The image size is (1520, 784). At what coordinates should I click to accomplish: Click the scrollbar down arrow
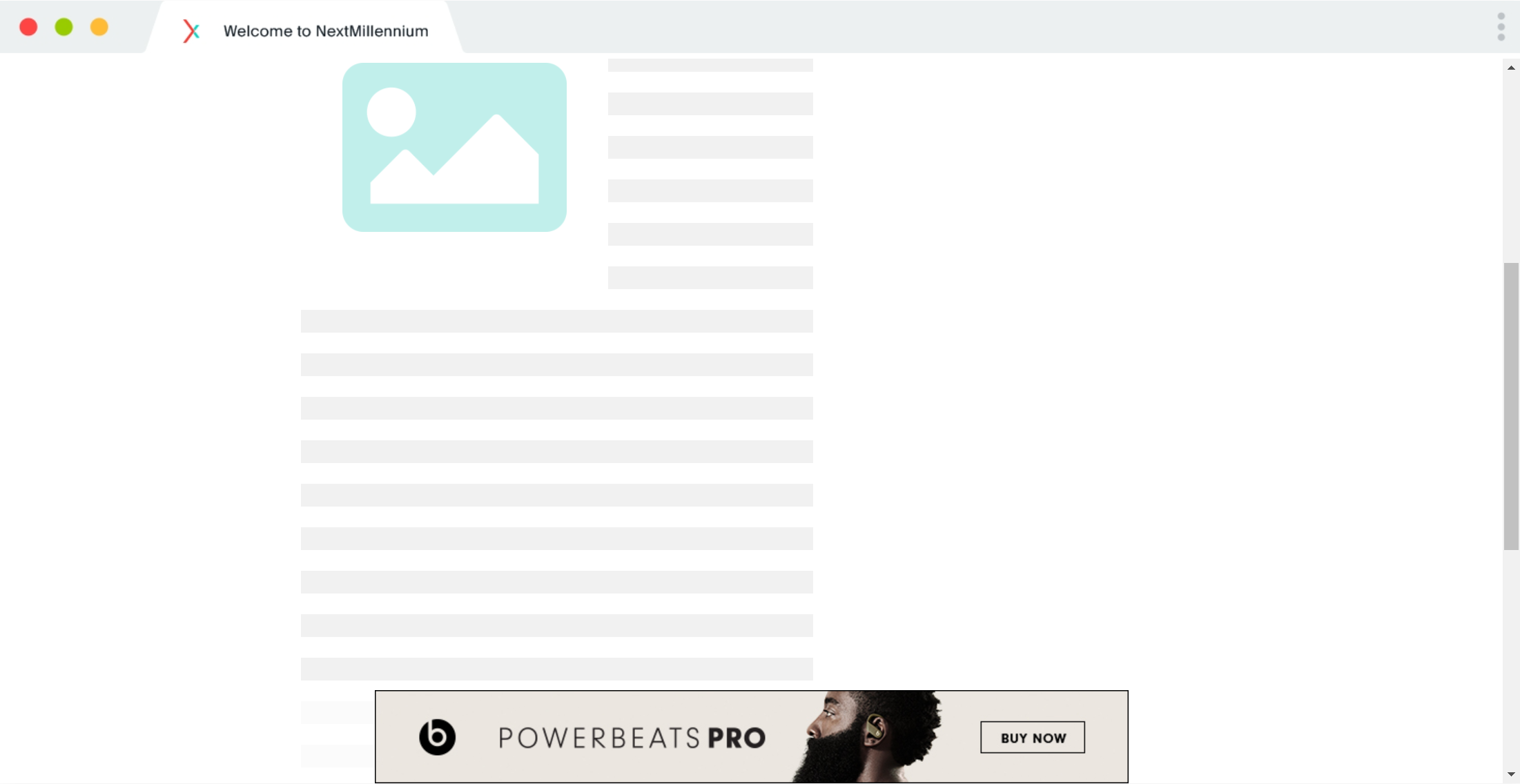[x=1511, y=774]
